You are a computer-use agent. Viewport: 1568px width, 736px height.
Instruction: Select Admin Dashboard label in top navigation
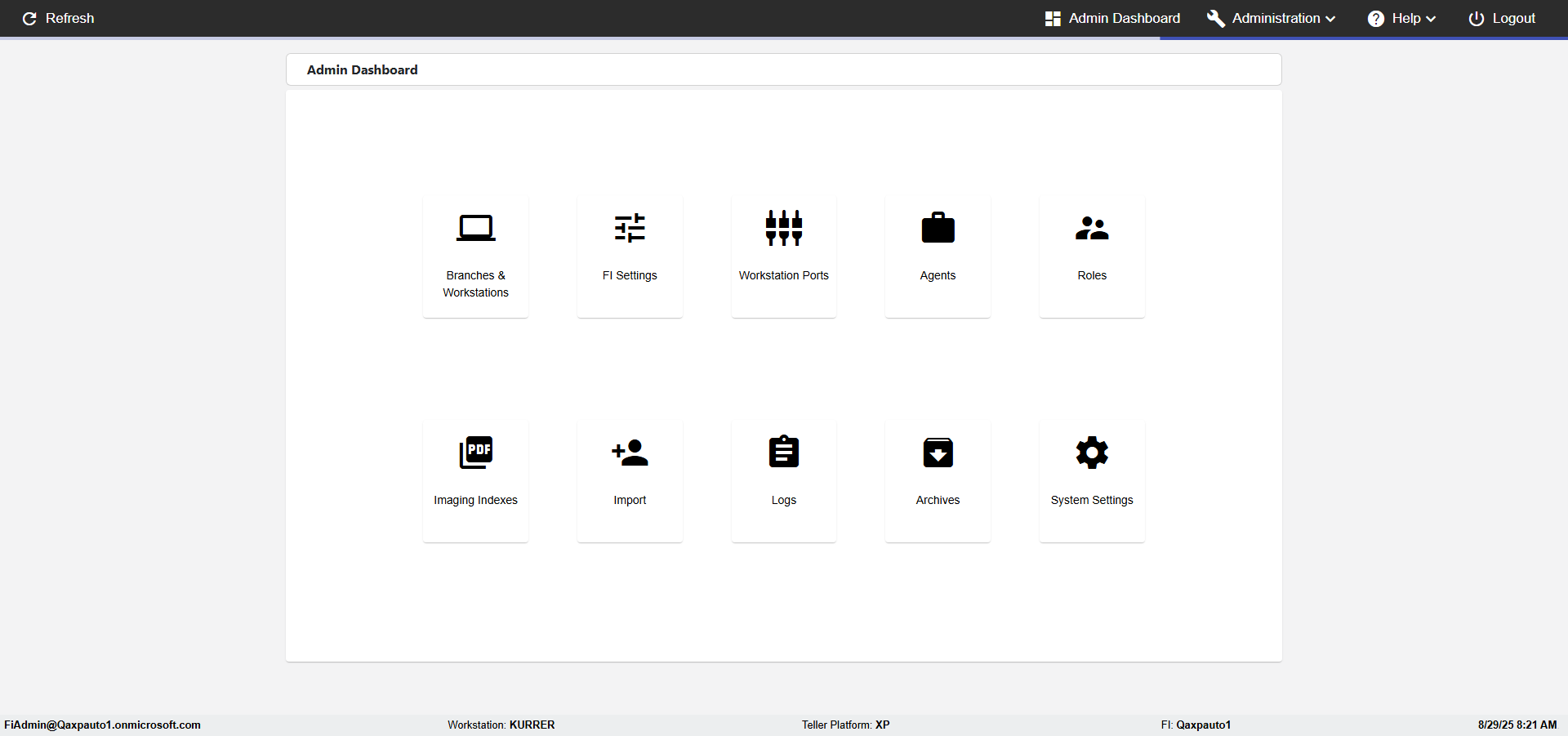[x=1125, y=18]
